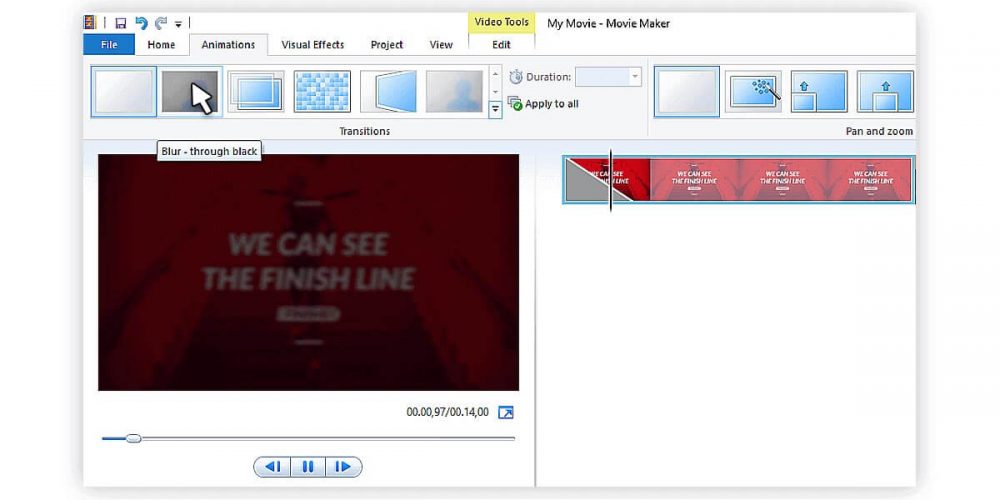Screen dimensions: 1000x500
Task: Choose the pixelated mosaic transition thumbnail
Action: coord(322,92)
